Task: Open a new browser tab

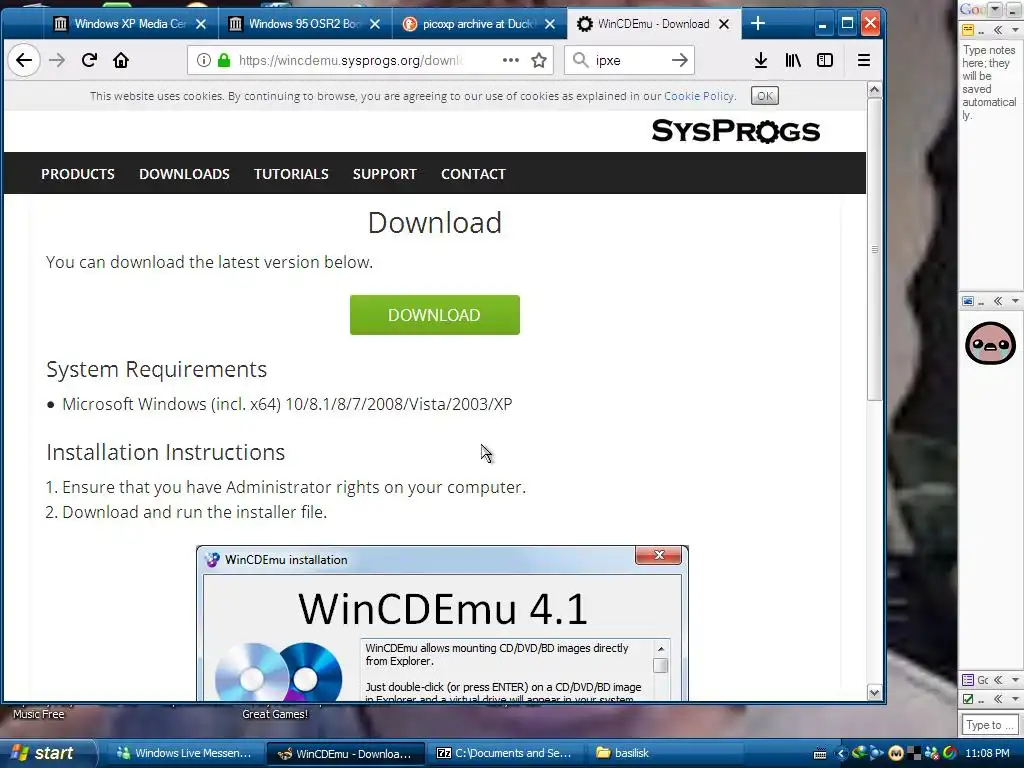Action: pos(758,24)
